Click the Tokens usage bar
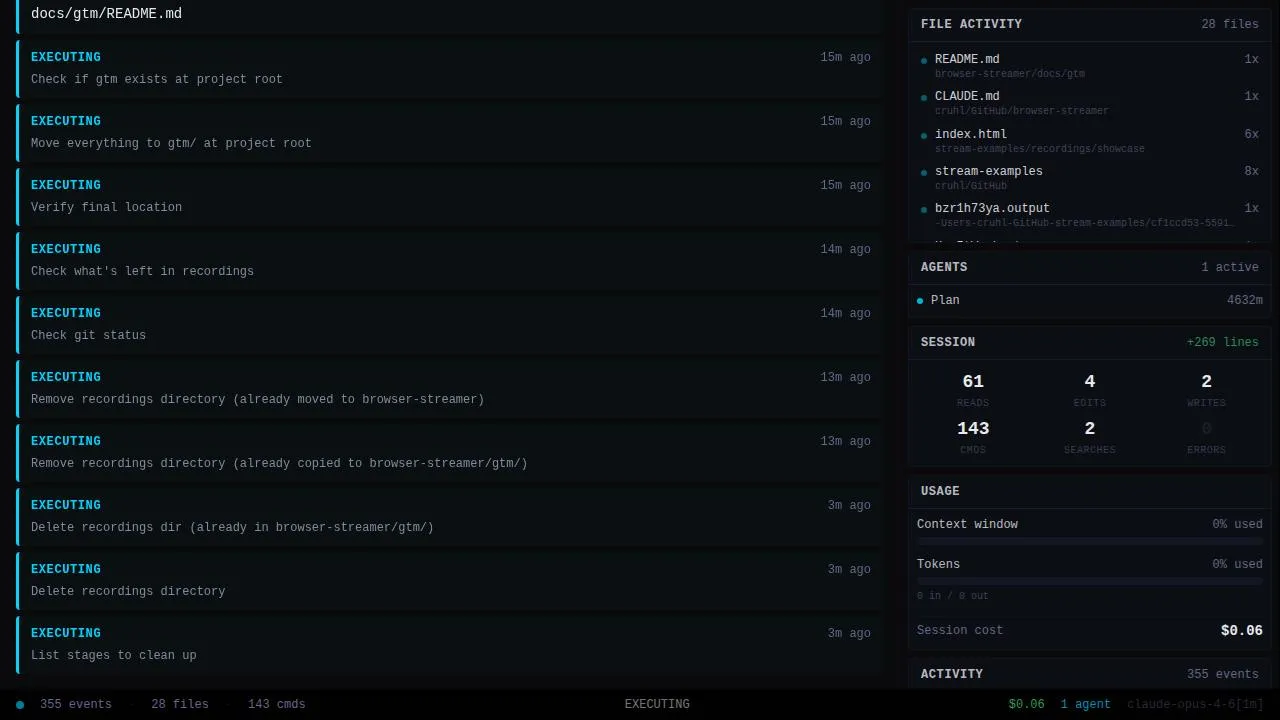The image size is (1280, 720). pyautogui.click(x=1090, y=581)
